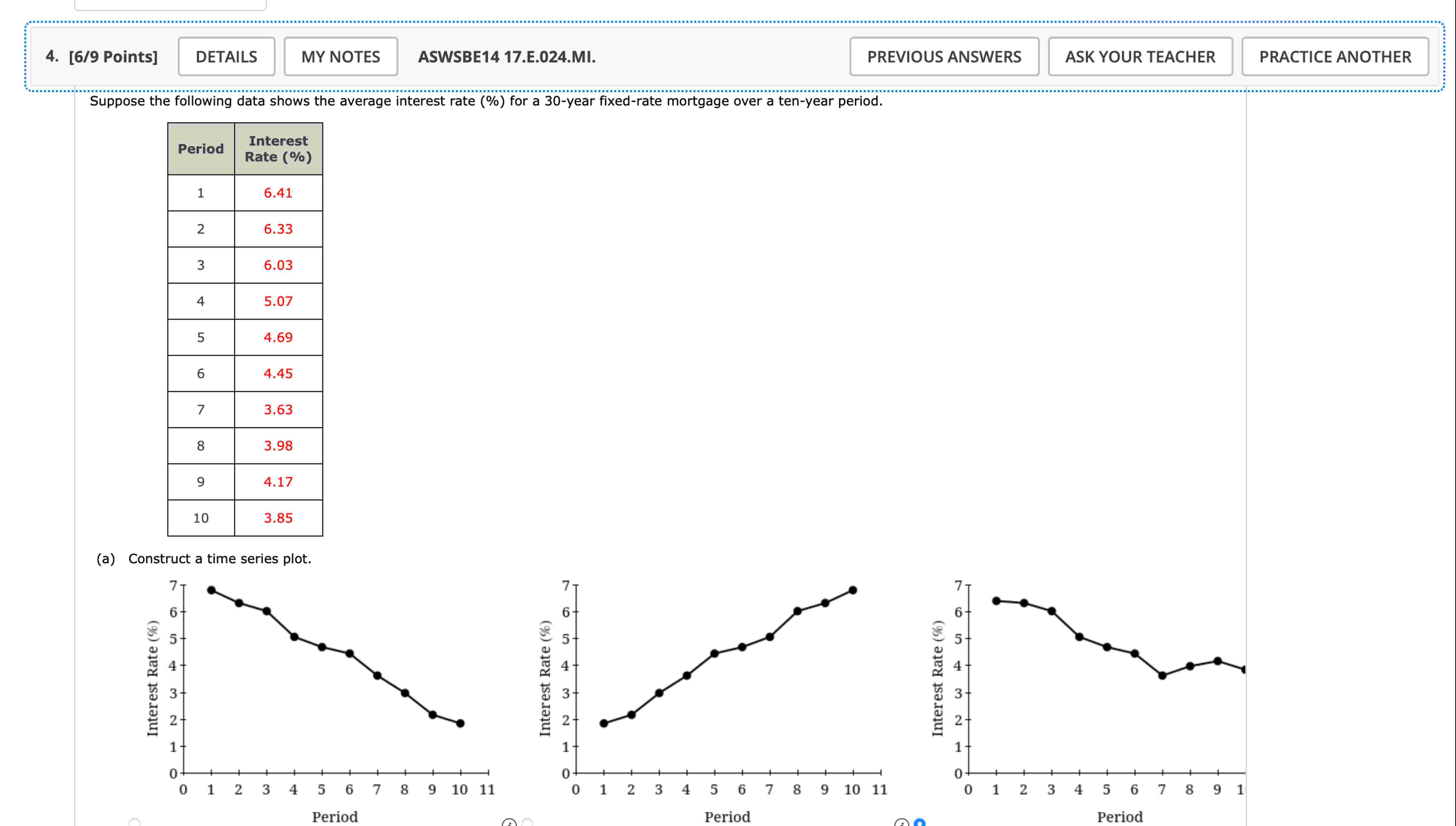The height and width of the screenshot is (826, 1456).
Task: Open info icon beside the first plot
Action: 509,823
